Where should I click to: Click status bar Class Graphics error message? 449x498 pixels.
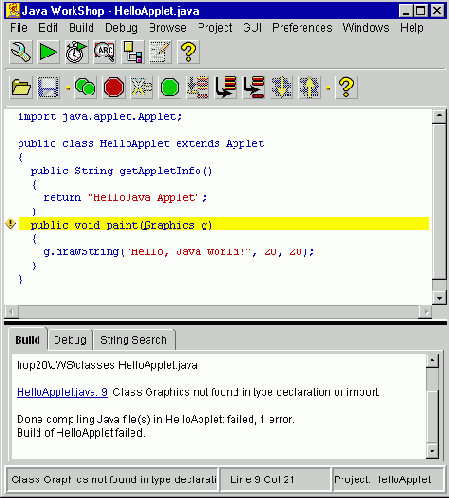coord(112,479)
